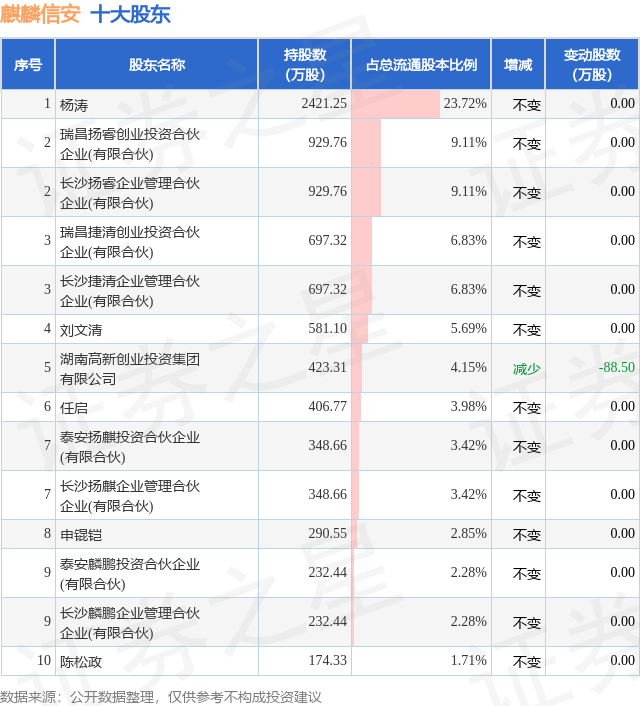Select the 持股数(万股) column header
The width and height of the screenshot is (640, 706).
click(x=305, y=64)
